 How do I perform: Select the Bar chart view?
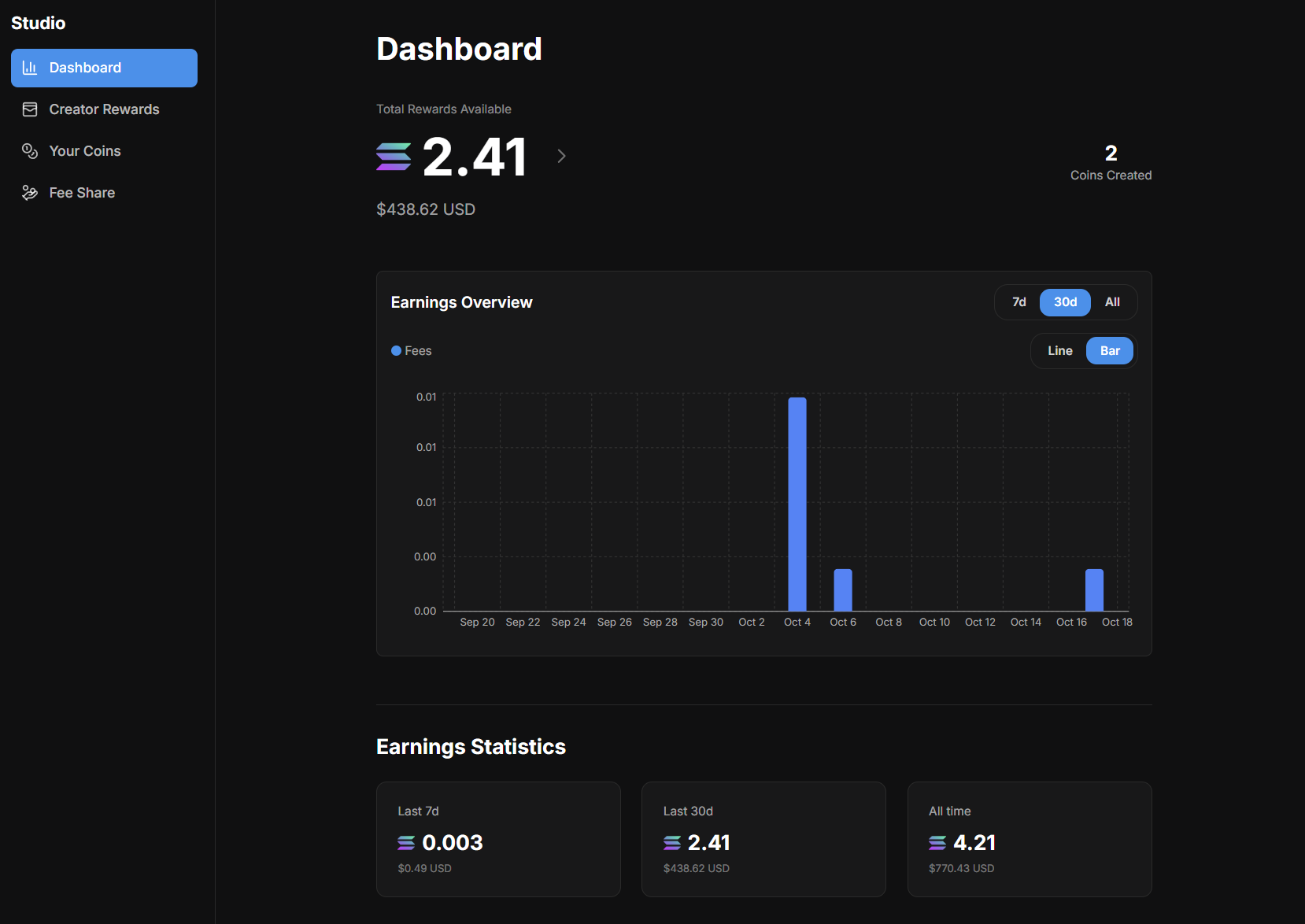point(1110,350)
